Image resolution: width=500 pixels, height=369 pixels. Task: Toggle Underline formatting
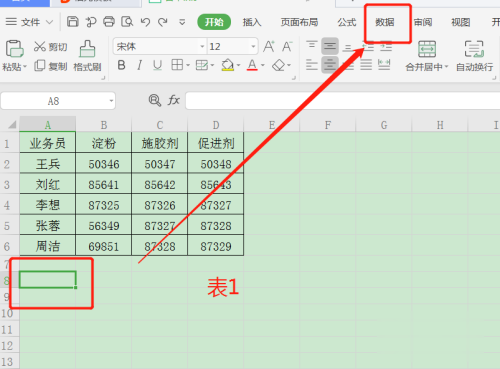pyautogui.click(x=157, y=65)
